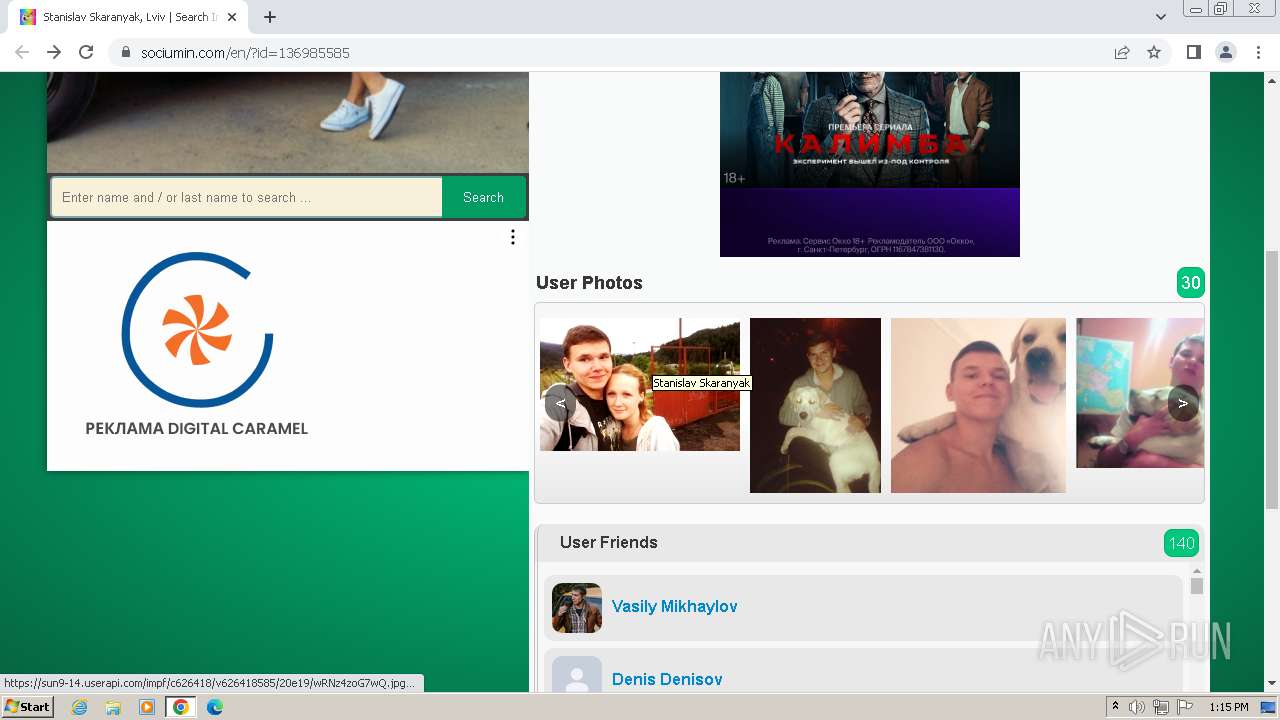Reload the current page

coord(86,52)
